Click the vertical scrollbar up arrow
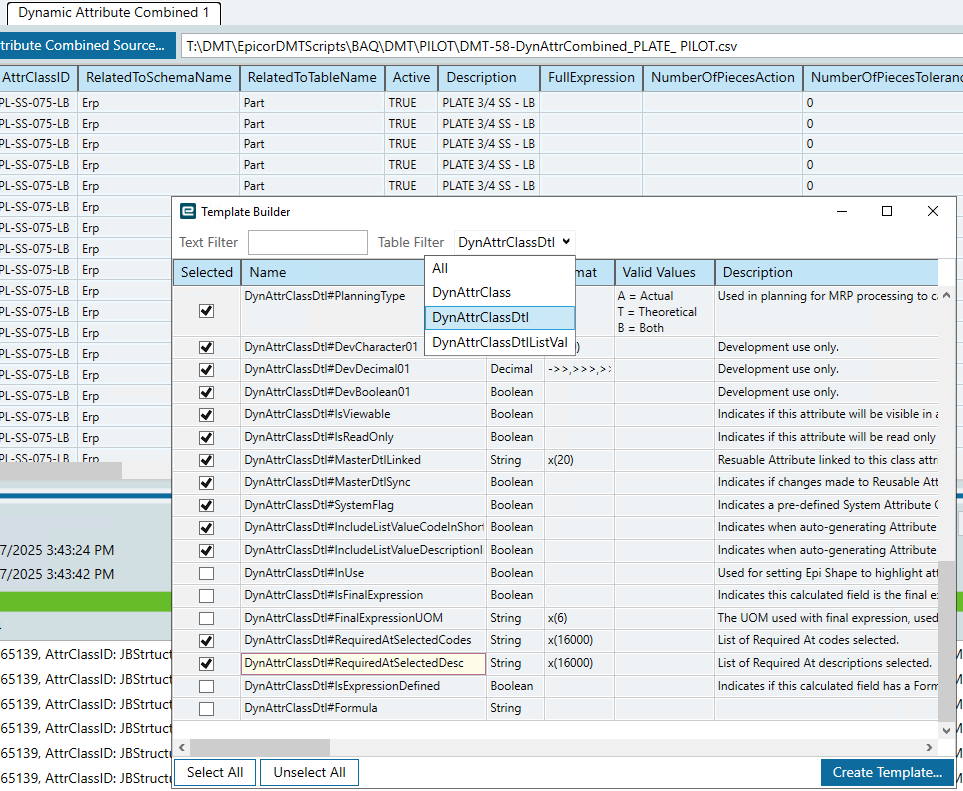 pyautogui.click(x=946, y=295)
